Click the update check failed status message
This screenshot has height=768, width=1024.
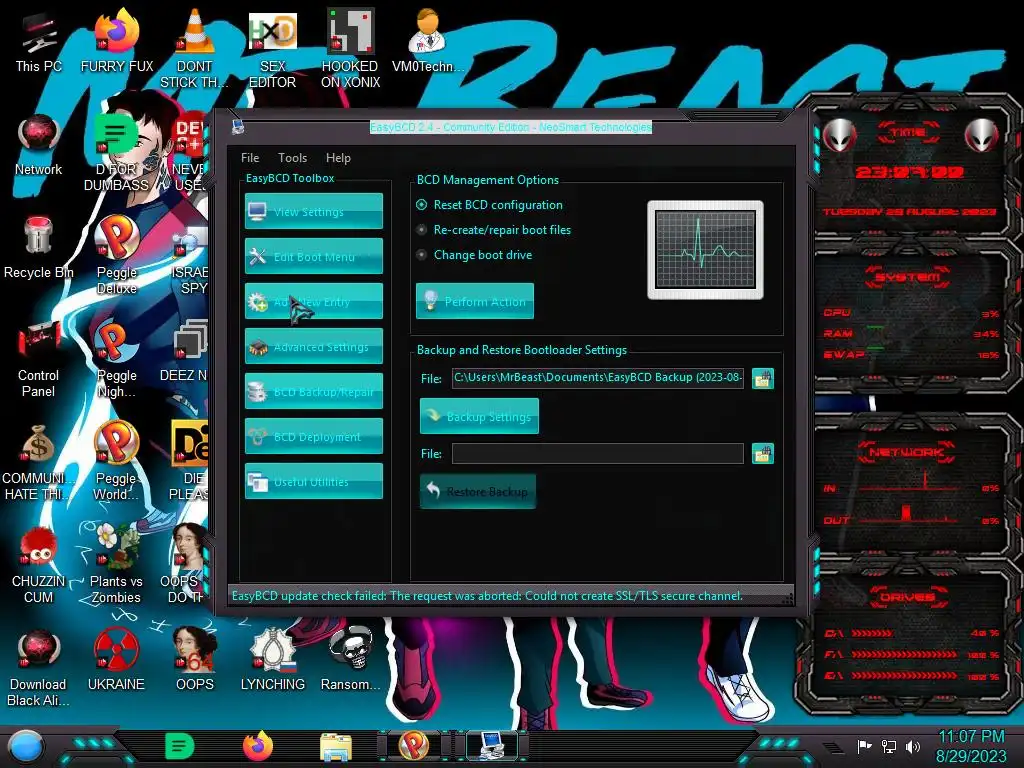pyautogui.click(x=487, y=596)
